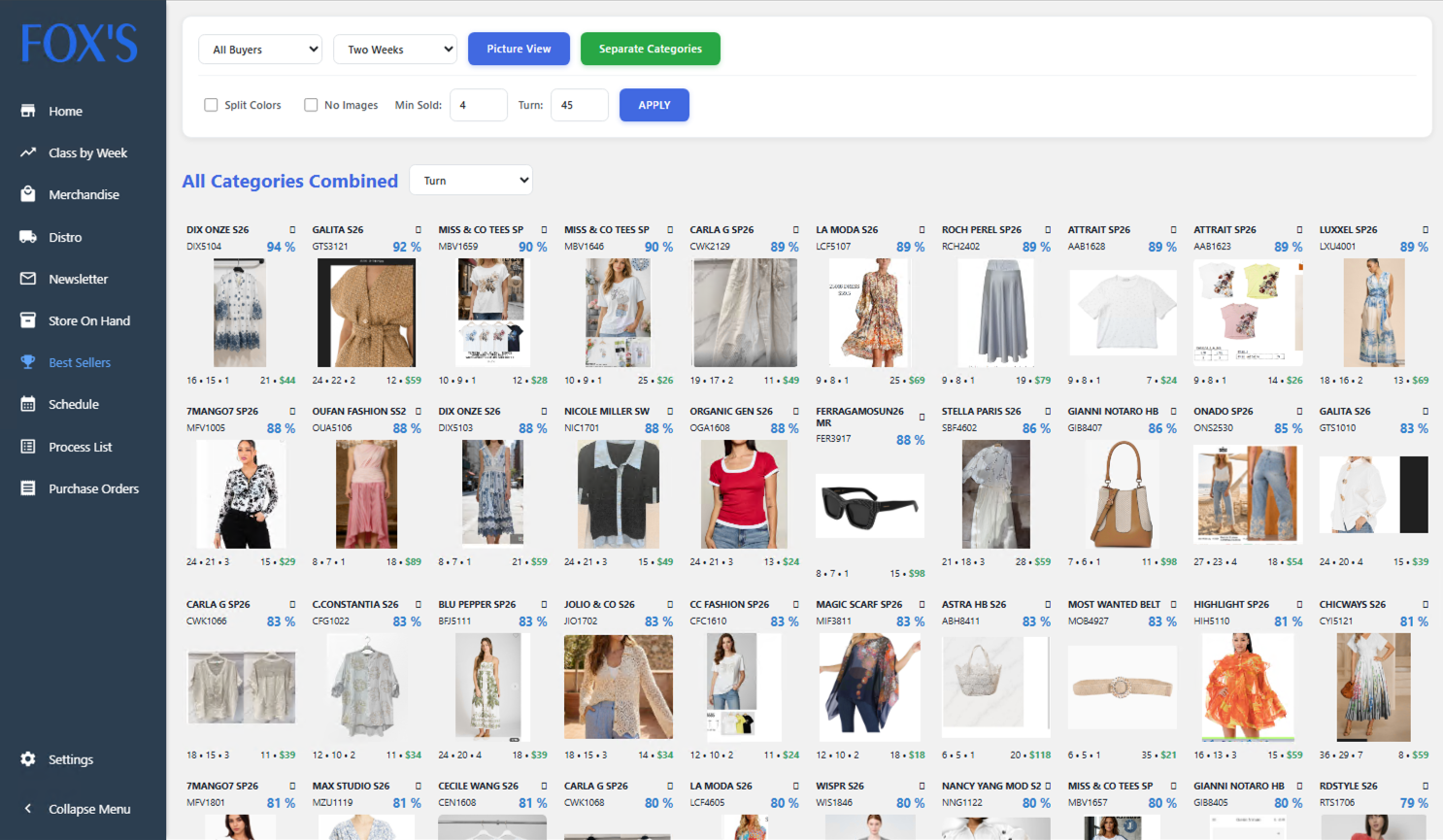Image resolution: width=1443 pixels, height=840 pixels.
Task: Tick the No Images checkbox
Action: (311, 105)
